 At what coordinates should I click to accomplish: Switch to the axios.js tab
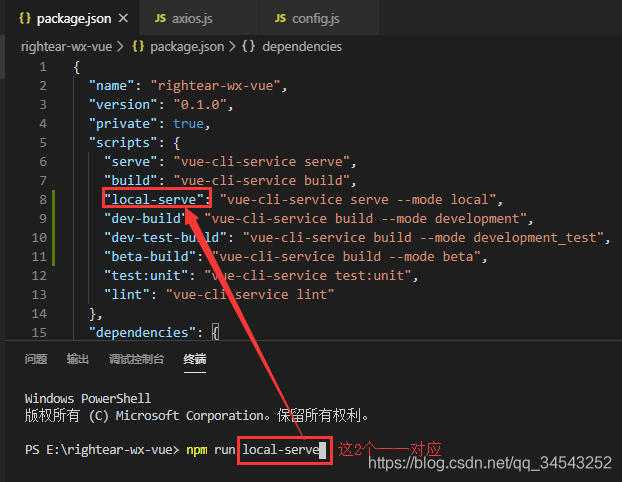[x=195, y=18]
